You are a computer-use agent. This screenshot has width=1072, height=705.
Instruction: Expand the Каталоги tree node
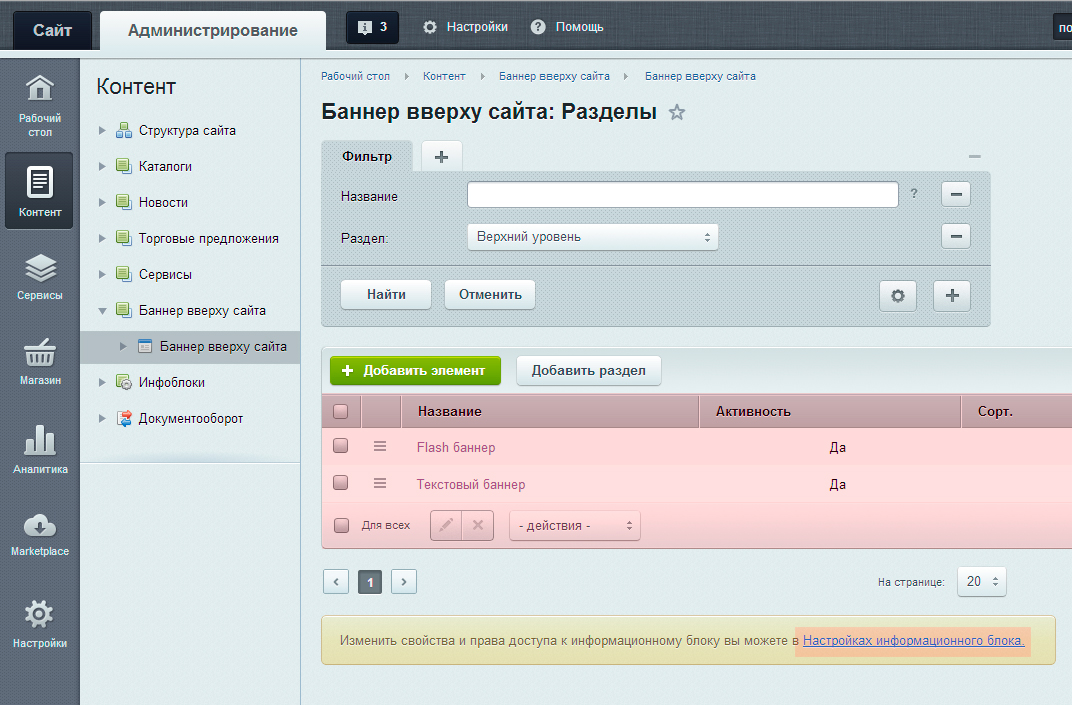(102, 166)
